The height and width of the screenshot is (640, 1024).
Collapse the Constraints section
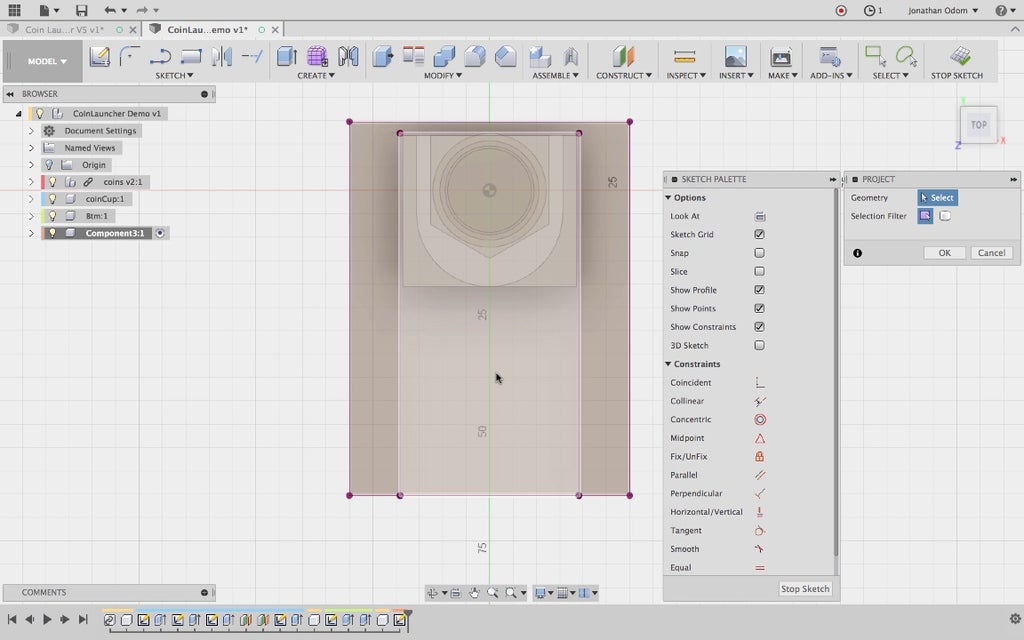click(668, 364)
